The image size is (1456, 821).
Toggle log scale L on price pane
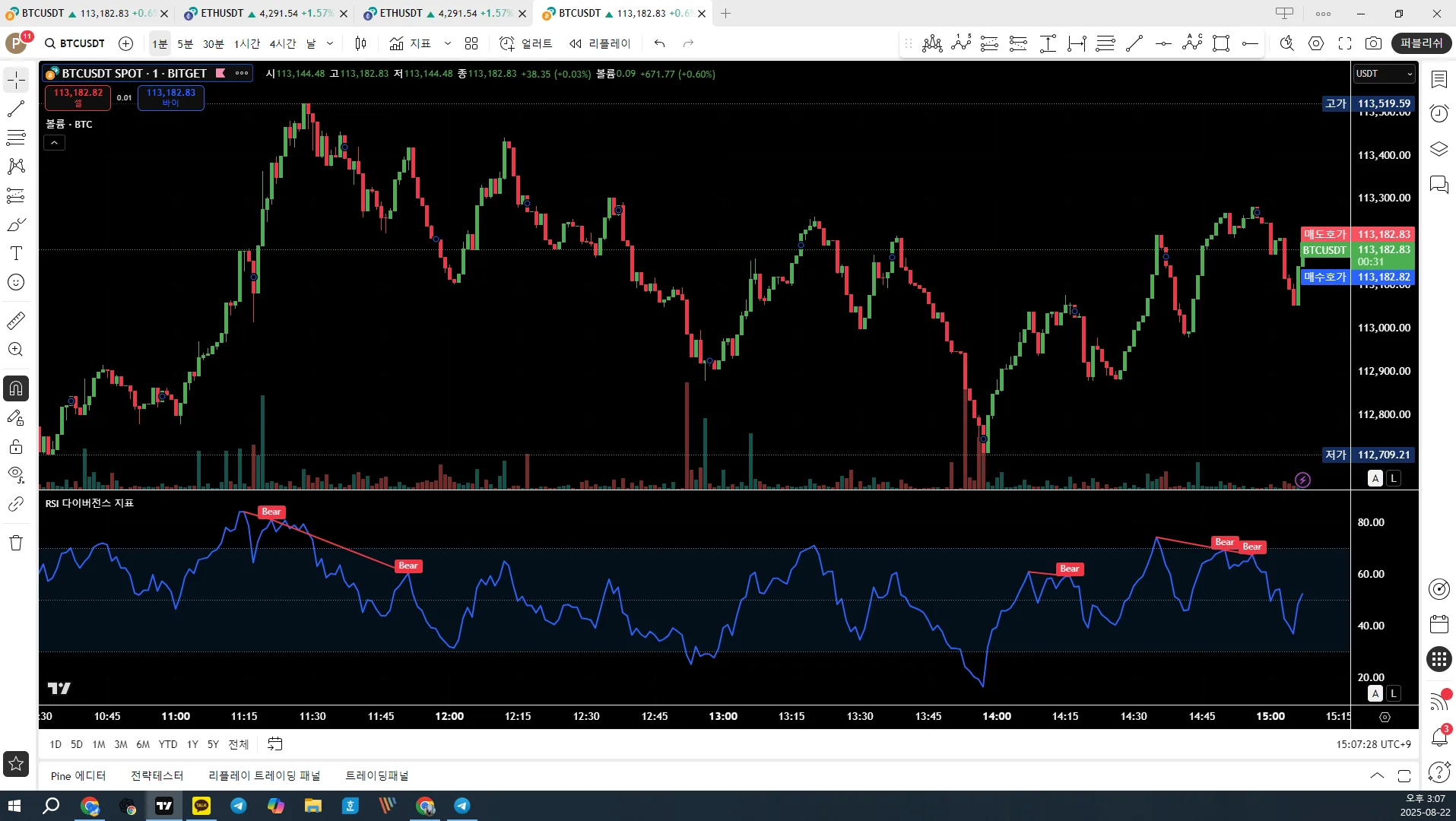tap(1393, 478)
